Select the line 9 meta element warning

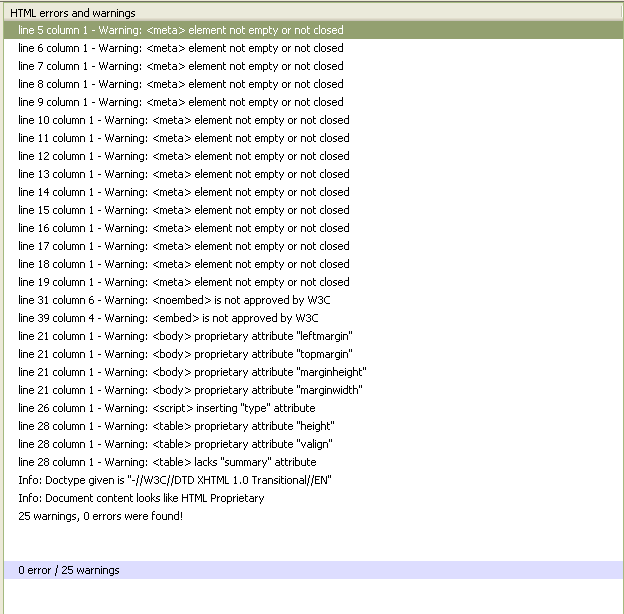[x=313, y=102]
